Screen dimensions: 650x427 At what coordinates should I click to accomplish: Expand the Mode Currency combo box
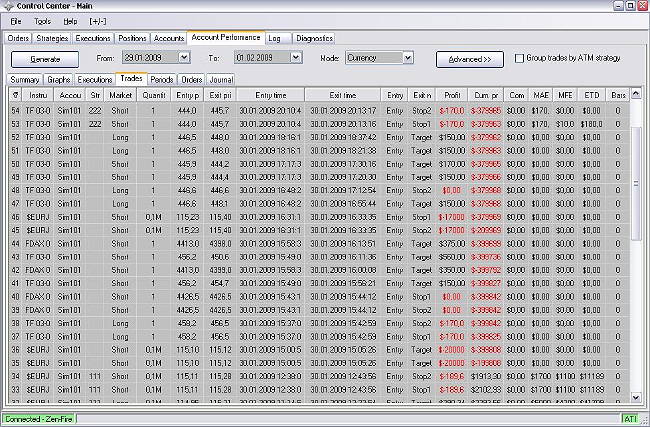coord(408,58)
